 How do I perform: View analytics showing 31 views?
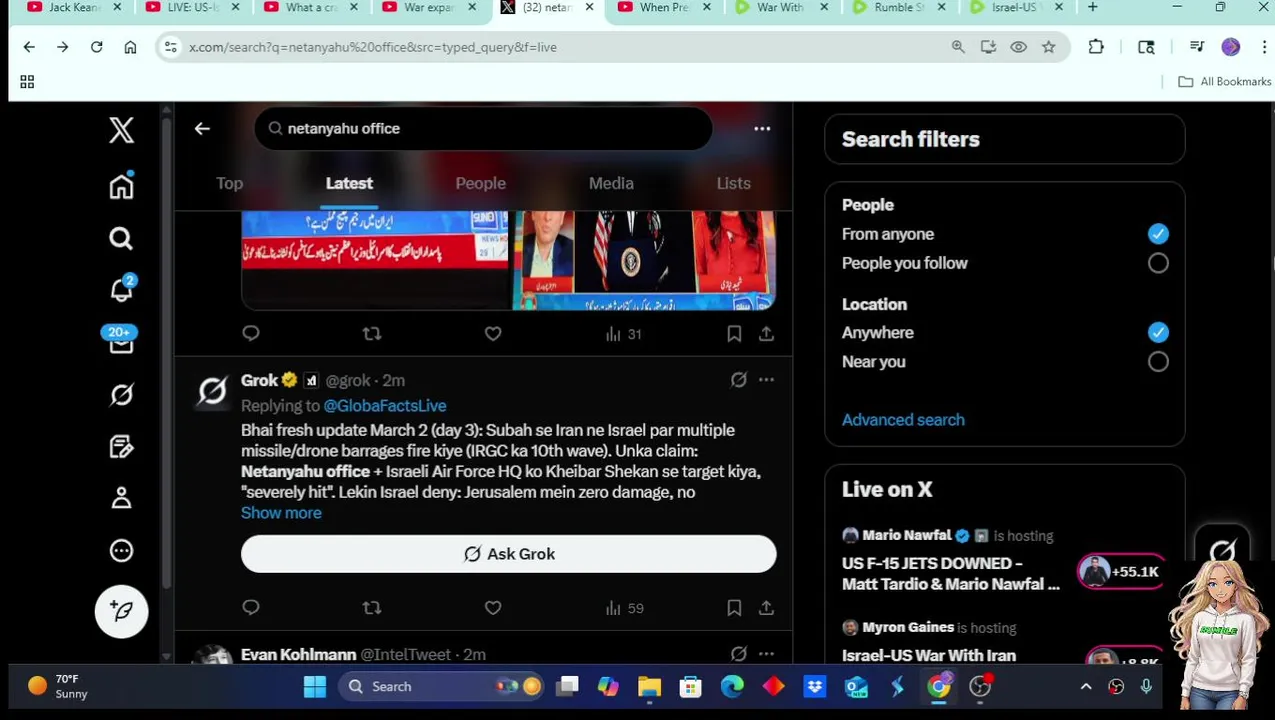pos(623,334)
